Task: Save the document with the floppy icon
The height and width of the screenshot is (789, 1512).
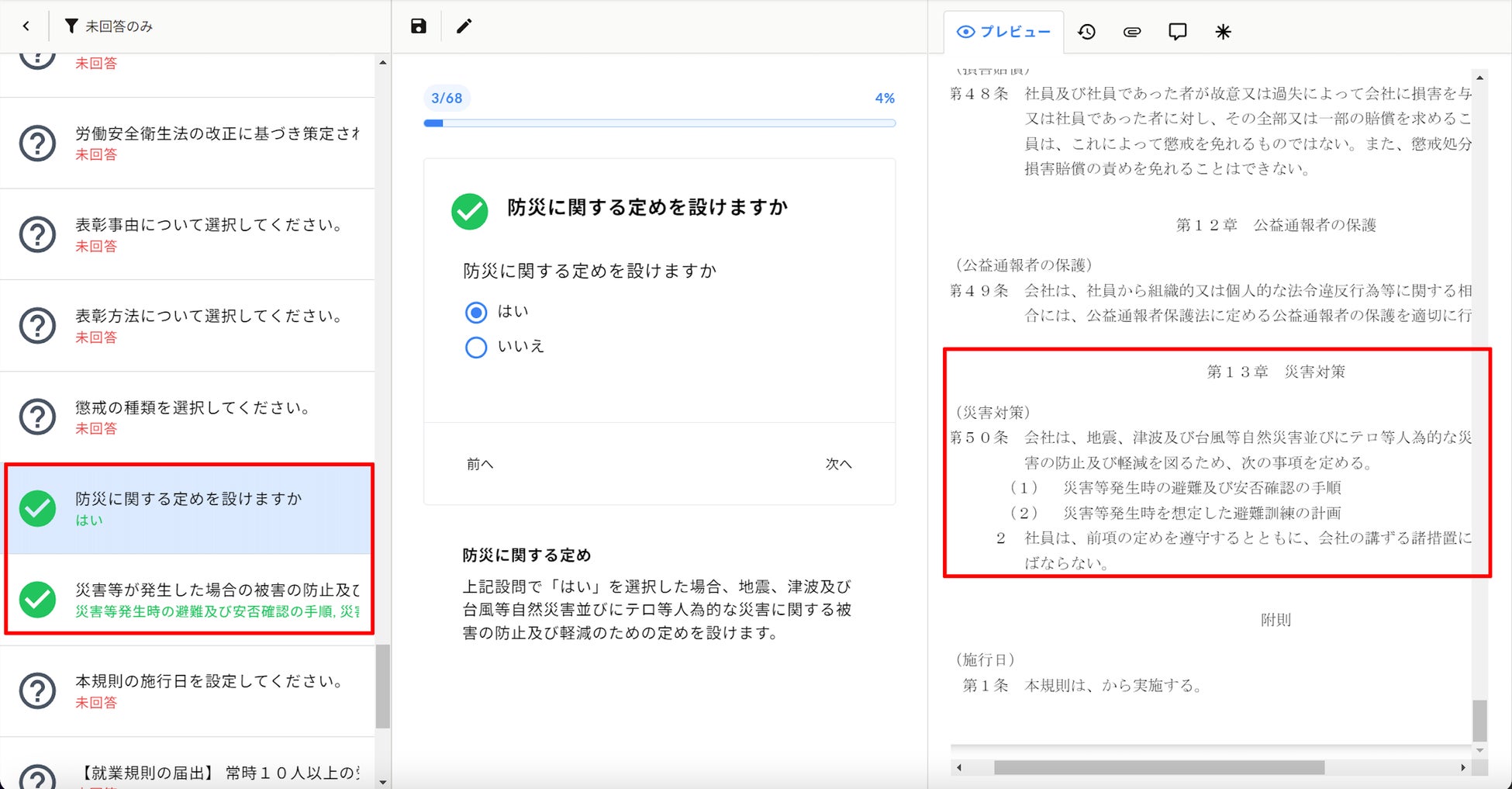Action: coord(419,26)
